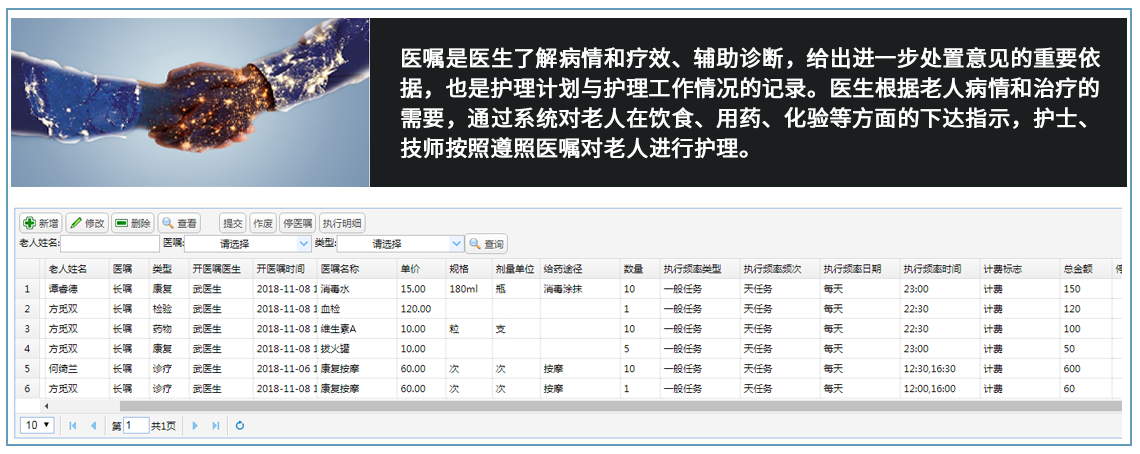The image size is (1140, 454).
Task: Go to first page in pagination
Action: (x=73, y=425)
